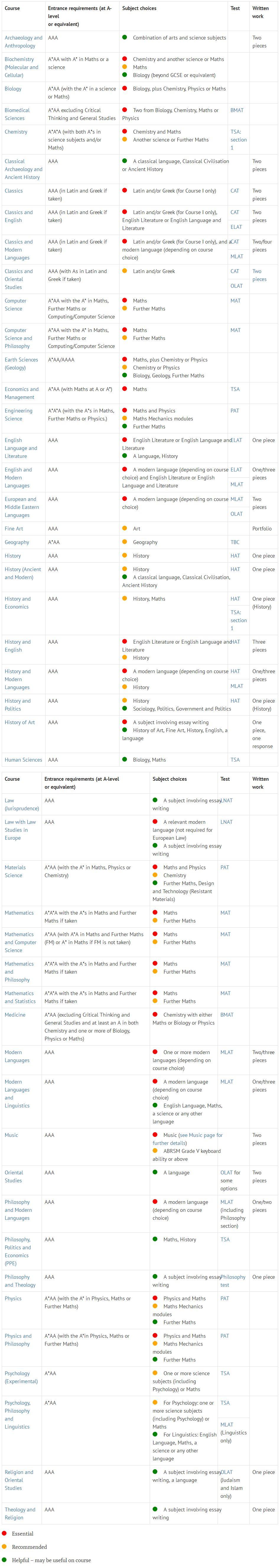
Task: Click the TBC test link for Geography
Action: [234, 542]
